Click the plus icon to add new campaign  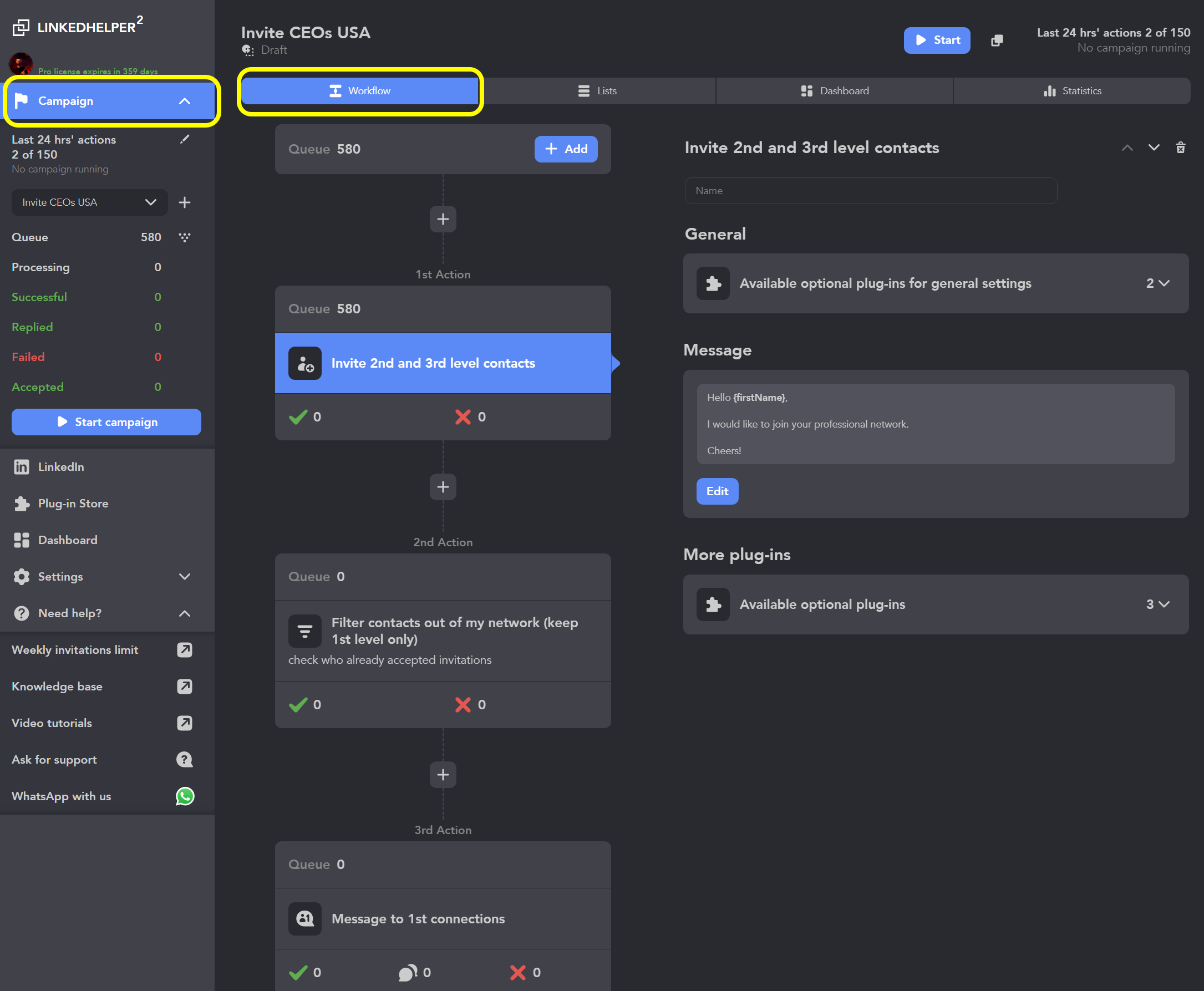click(x=184, y=202)
